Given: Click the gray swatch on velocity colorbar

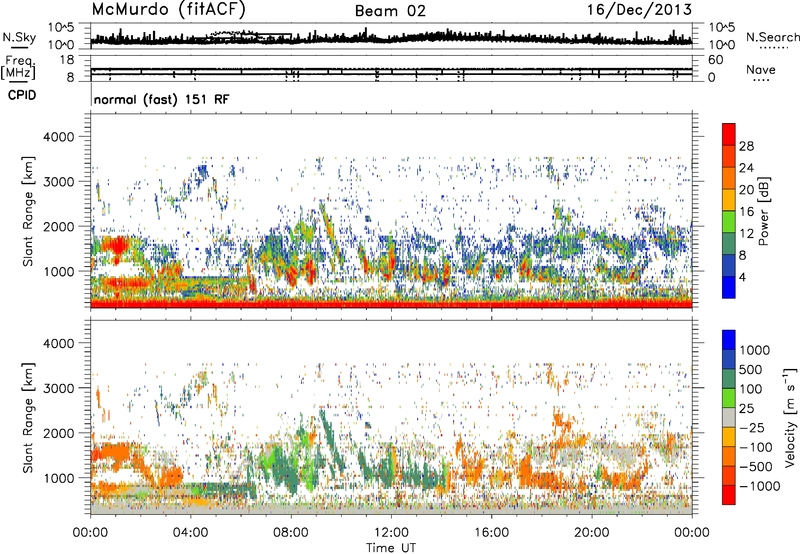Looking at the screenshot, I should pyautogui.click(x=729, y=417).
